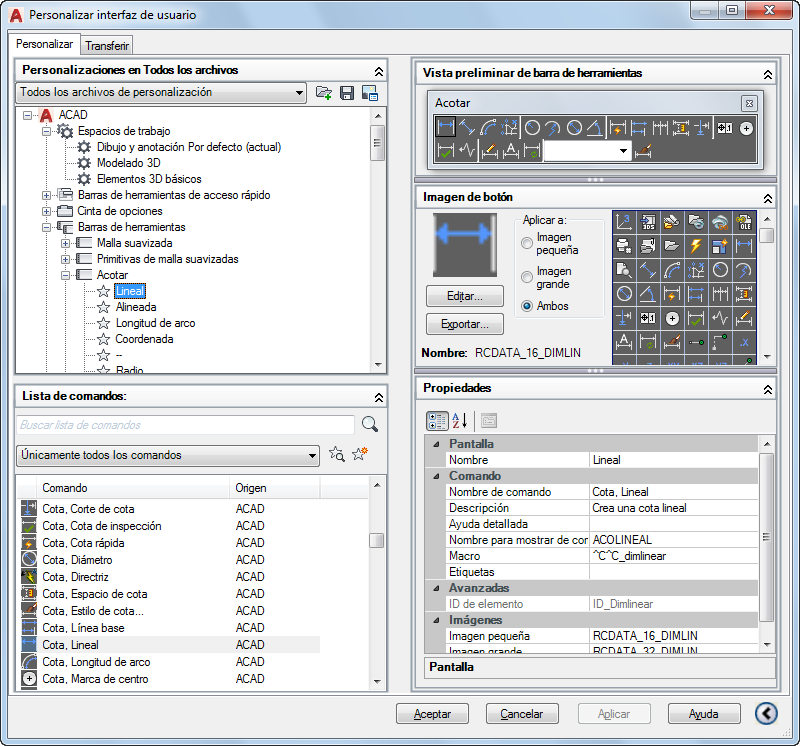
Task: Select Ordinate dimension icon in Acotar toolbar preview
Action: click(x=509, y=128)
